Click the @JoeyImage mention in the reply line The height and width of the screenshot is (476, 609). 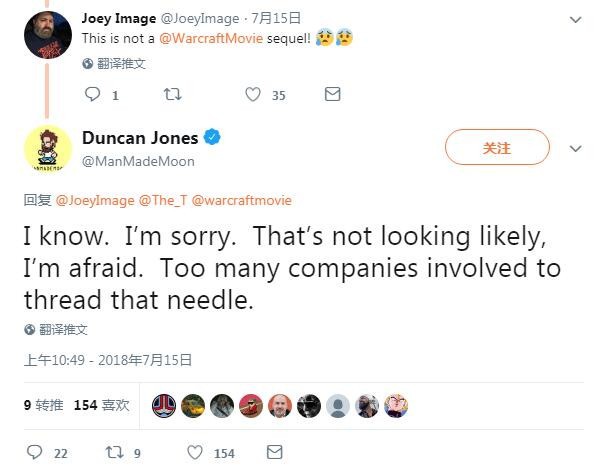pyautogui.click(x=97, y=200)
